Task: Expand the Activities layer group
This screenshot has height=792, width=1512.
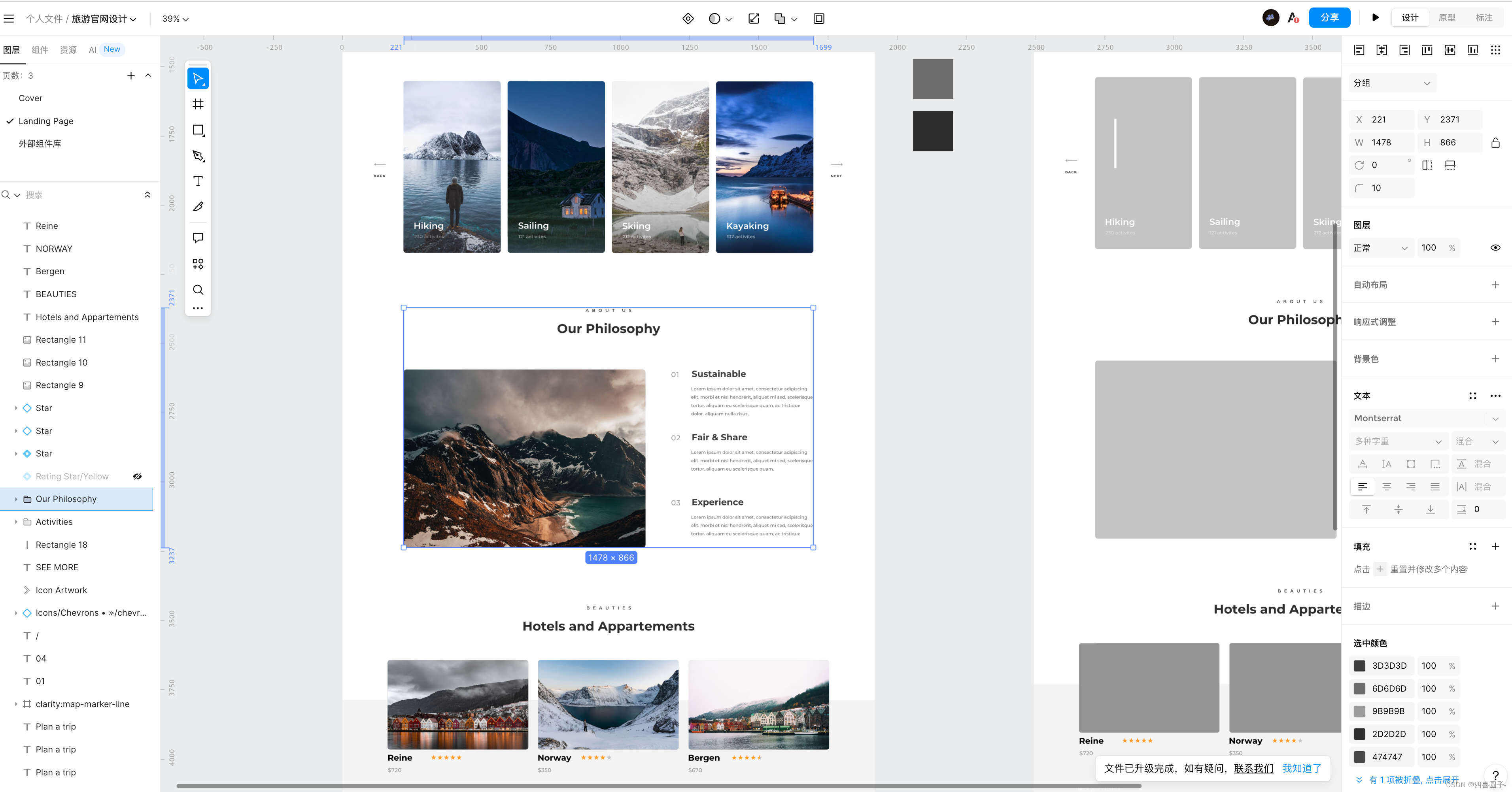Action: [16, 522]
